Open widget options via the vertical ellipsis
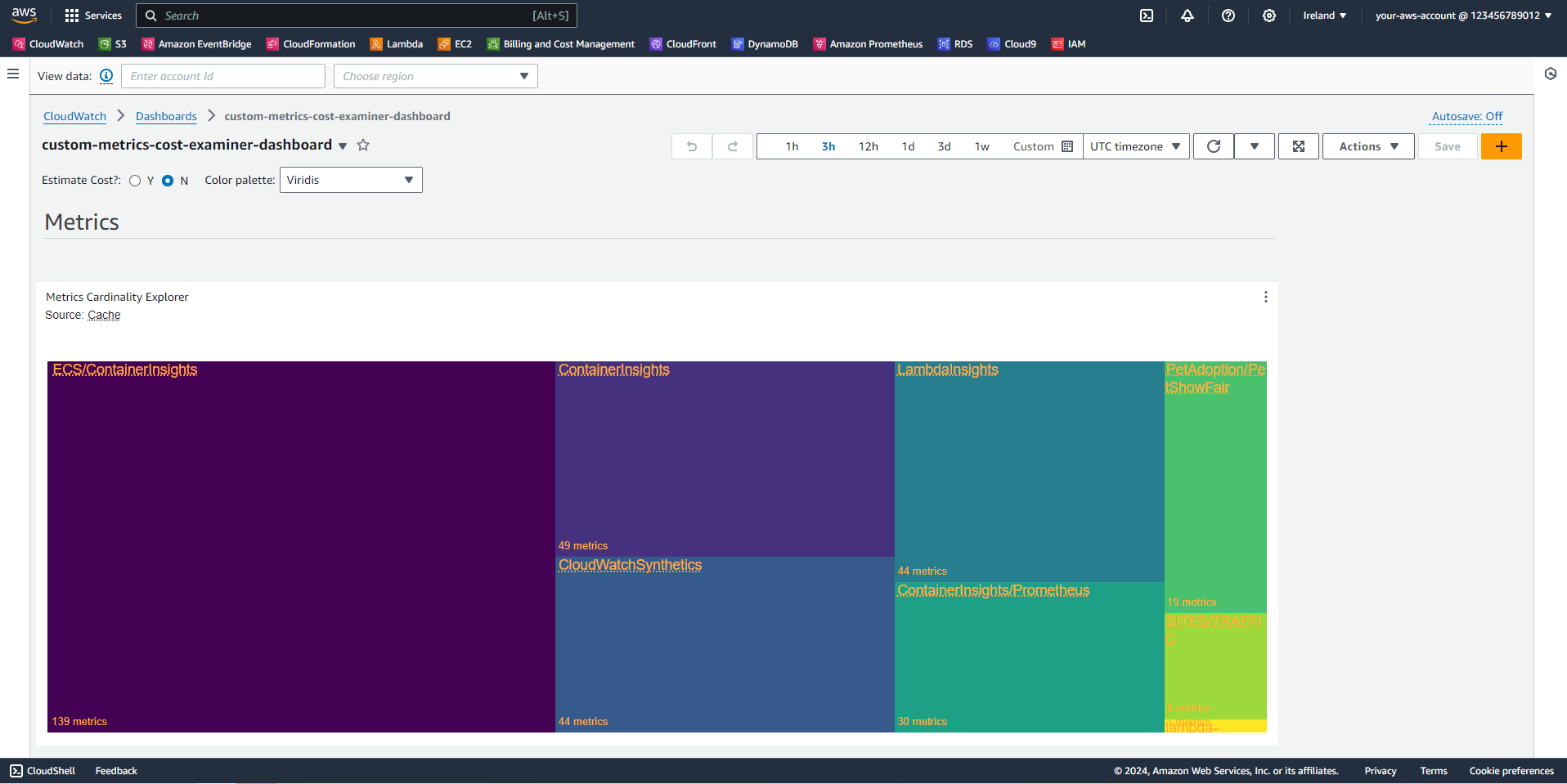1567x784 pixels. (1266, 297)
